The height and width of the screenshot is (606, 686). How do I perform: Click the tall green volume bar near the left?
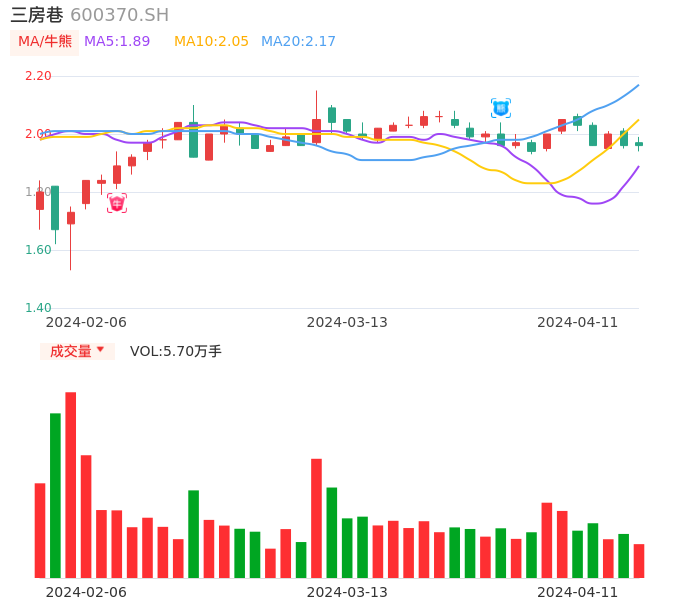pos(56,495)
